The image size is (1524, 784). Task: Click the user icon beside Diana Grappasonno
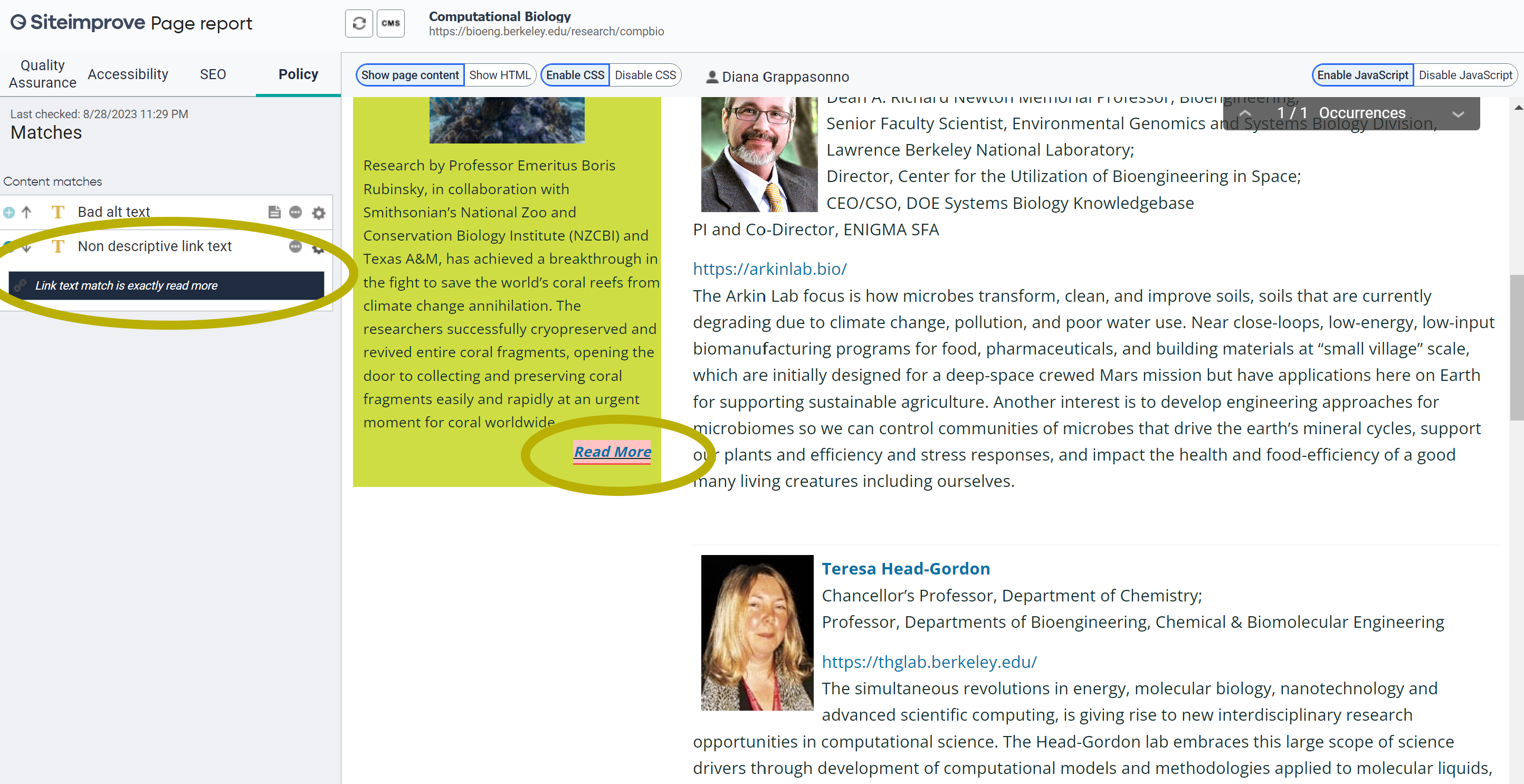click(712, 77)
